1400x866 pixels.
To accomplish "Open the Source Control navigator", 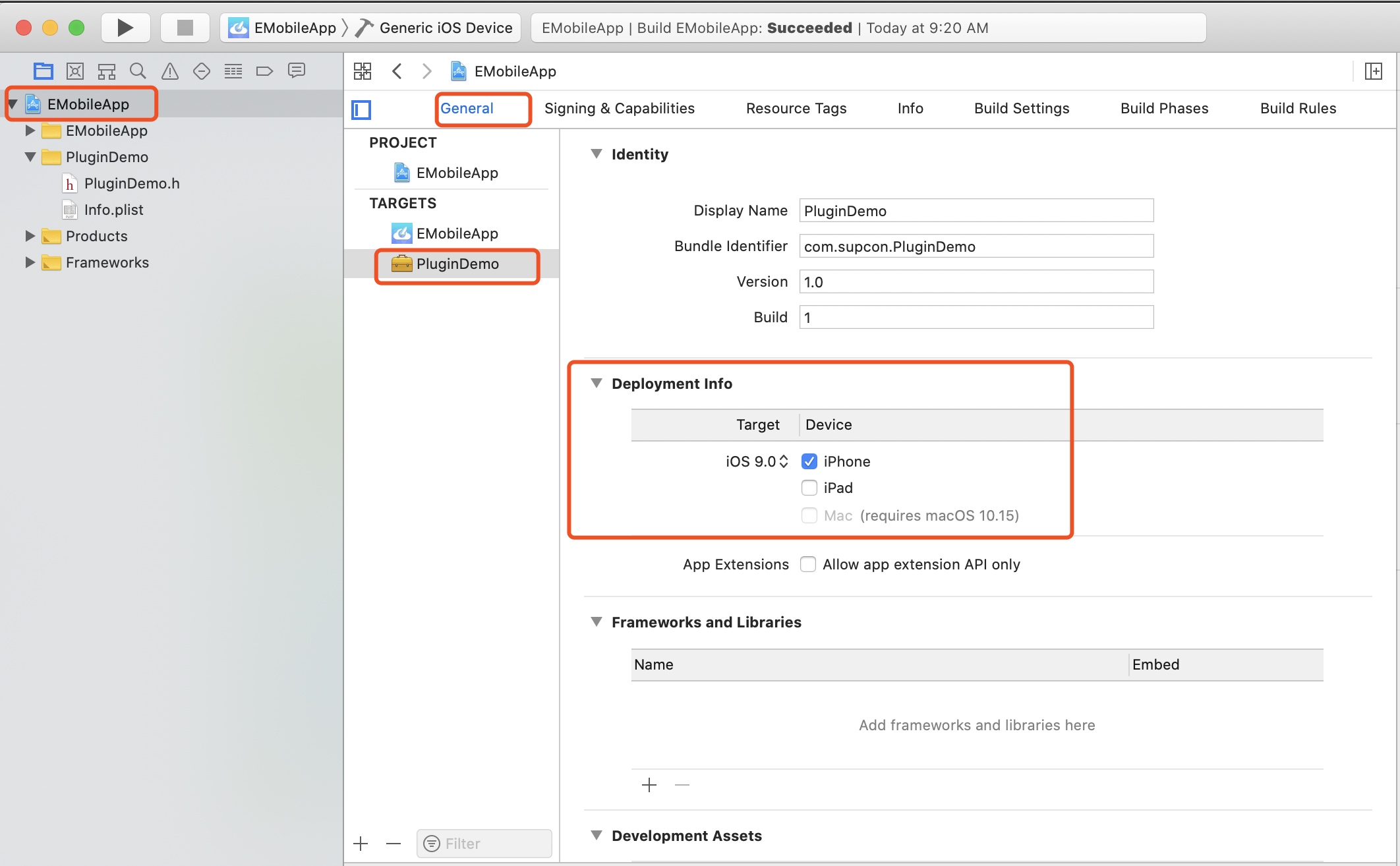I will [75, 71].
